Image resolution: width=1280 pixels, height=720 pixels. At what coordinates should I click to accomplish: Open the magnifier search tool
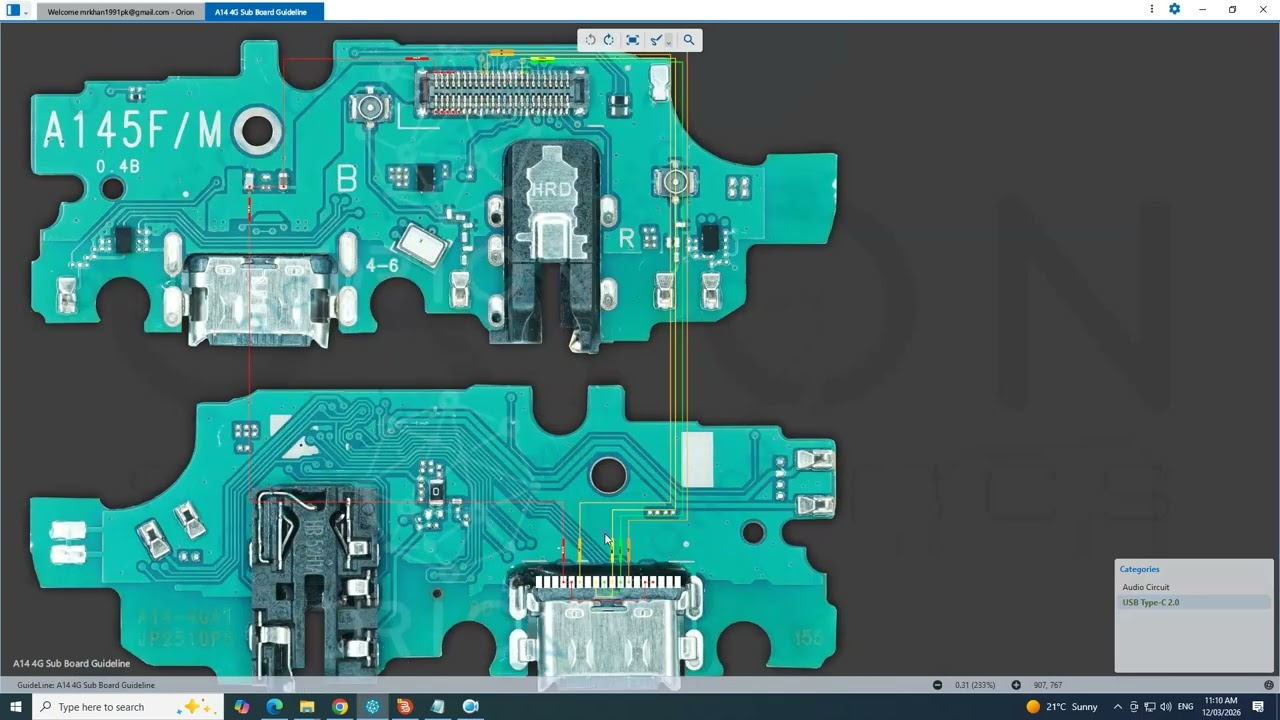(688, 40)
